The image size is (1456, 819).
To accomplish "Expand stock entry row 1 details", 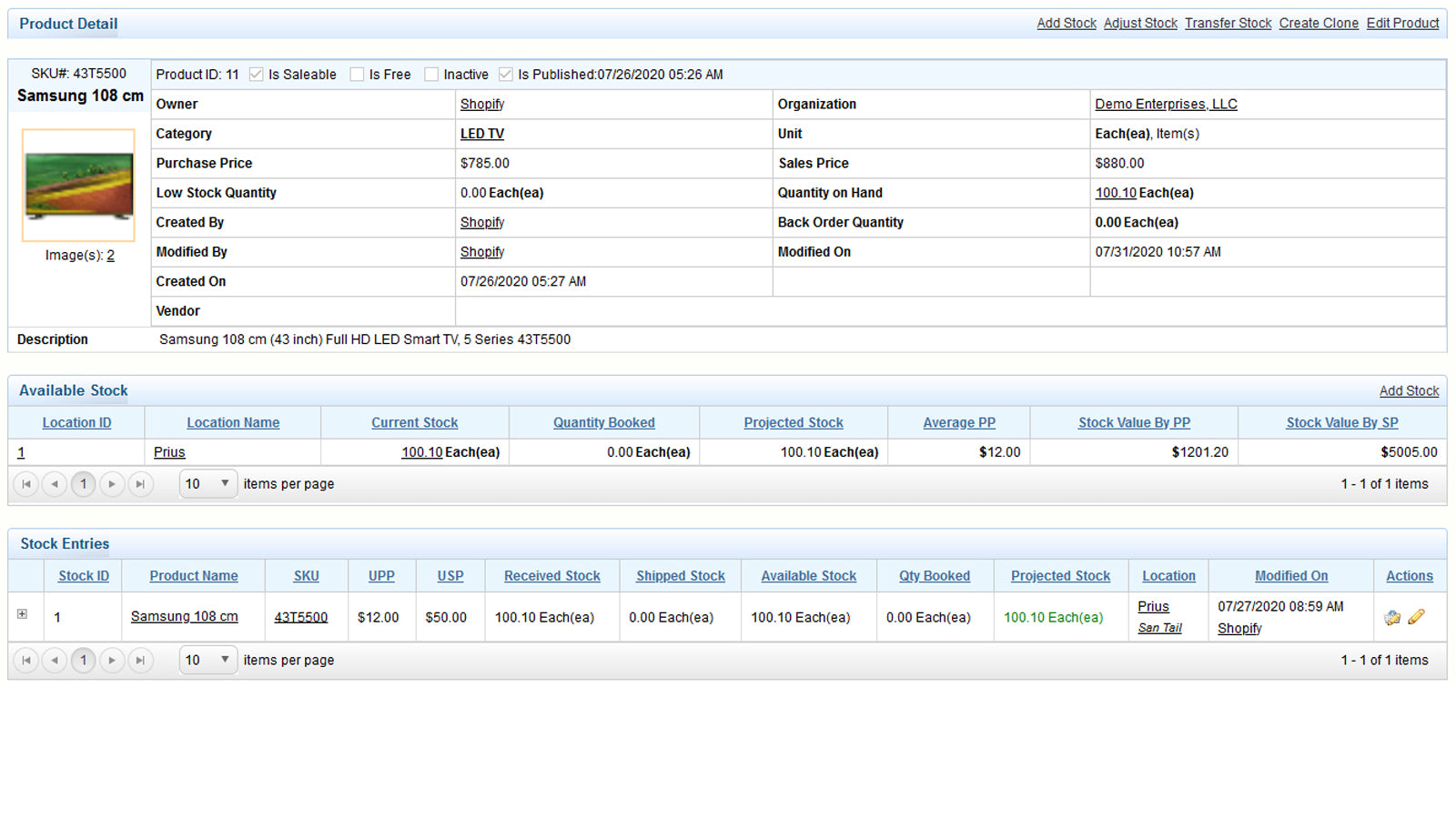I will pos(22,614).
